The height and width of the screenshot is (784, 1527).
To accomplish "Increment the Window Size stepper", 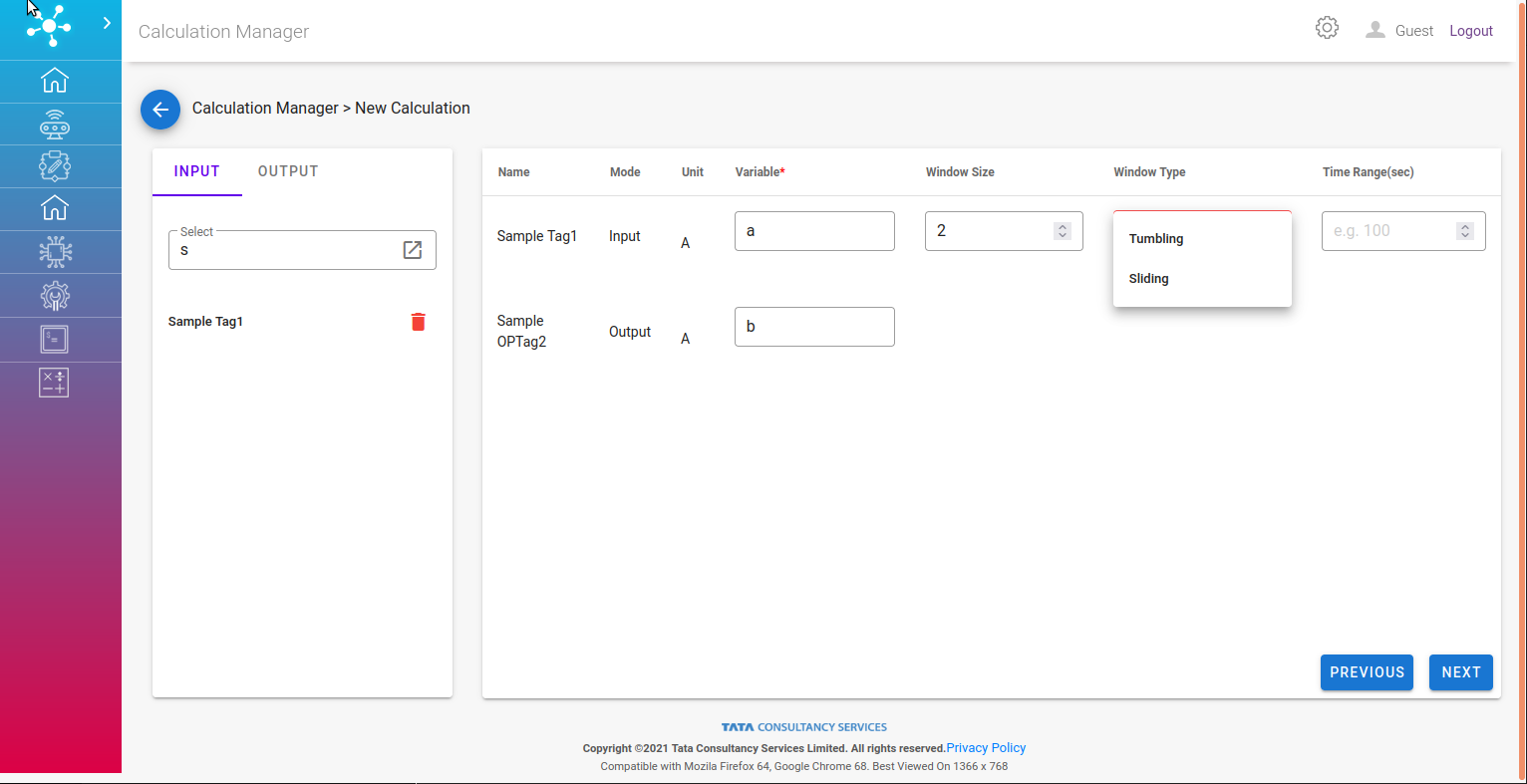I will coord(1063,226).
